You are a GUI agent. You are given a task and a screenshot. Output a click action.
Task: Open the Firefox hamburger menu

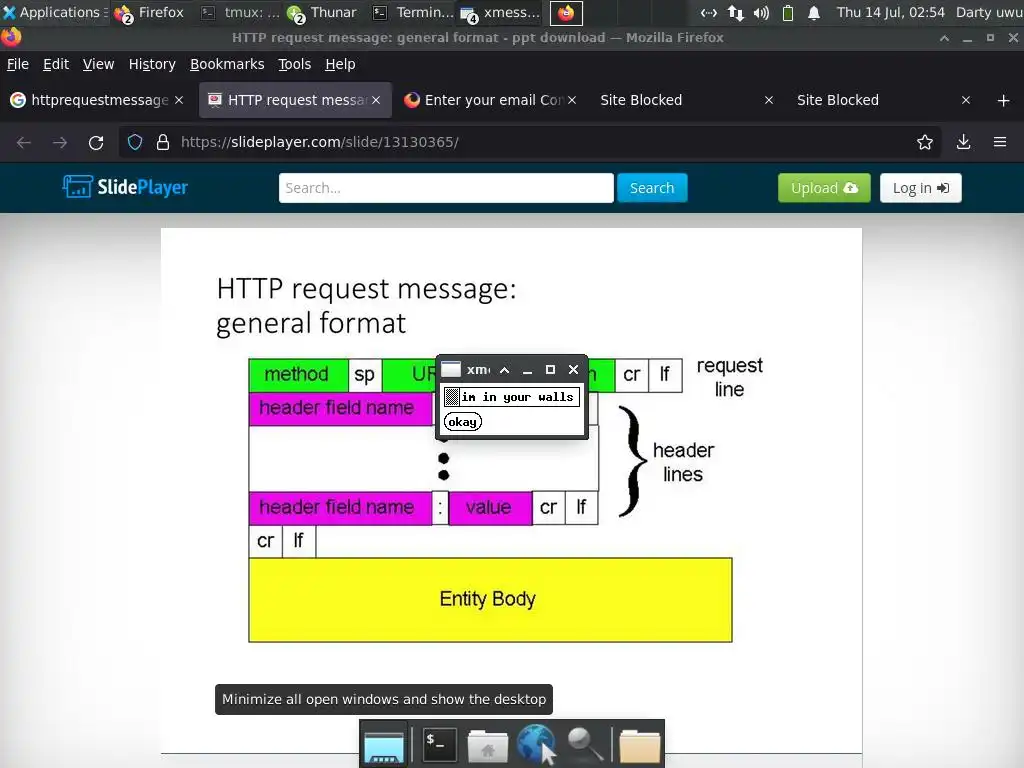(x=1000, y=142)
